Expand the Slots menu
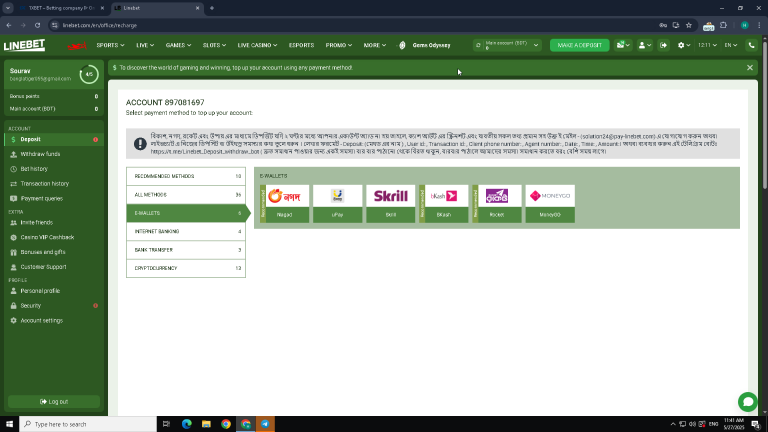This screenshot has width=768, height=432. (x=214, y=45)
